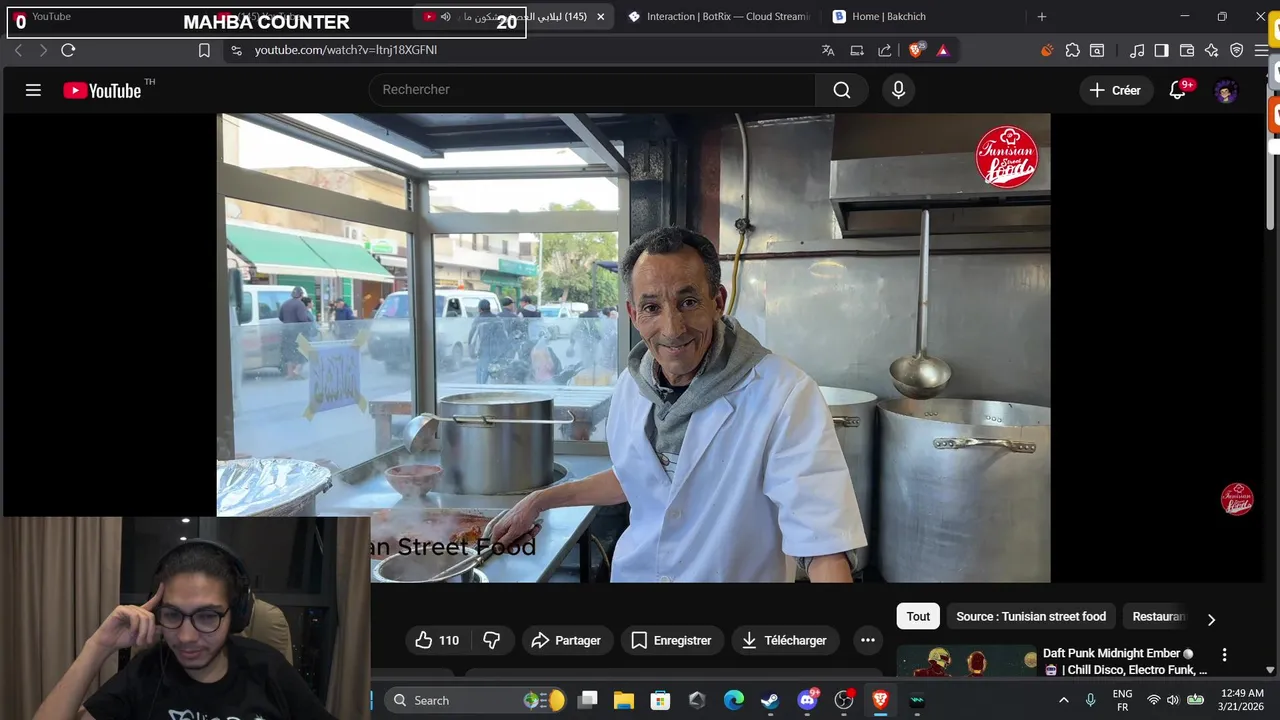Open the Leo AI sparkle icon
Screen dimensions: 1280x720
click(x=1212, y=50)
